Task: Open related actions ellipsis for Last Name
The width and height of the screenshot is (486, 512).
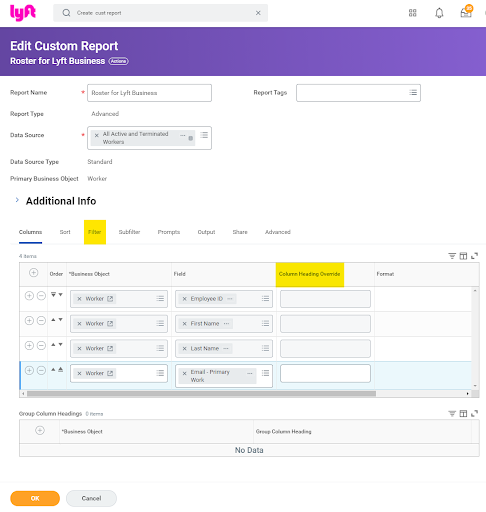Action: [x=226, y=349]
